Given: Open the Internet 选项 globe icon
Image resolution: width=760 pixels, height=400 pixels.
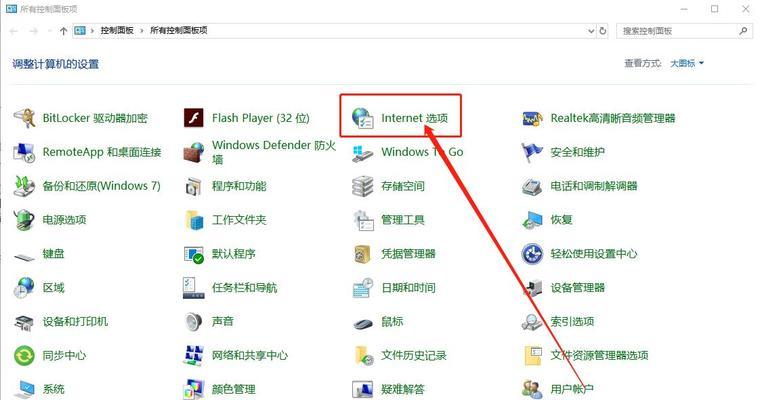Looking at the screenshot, I should point(363,118).
